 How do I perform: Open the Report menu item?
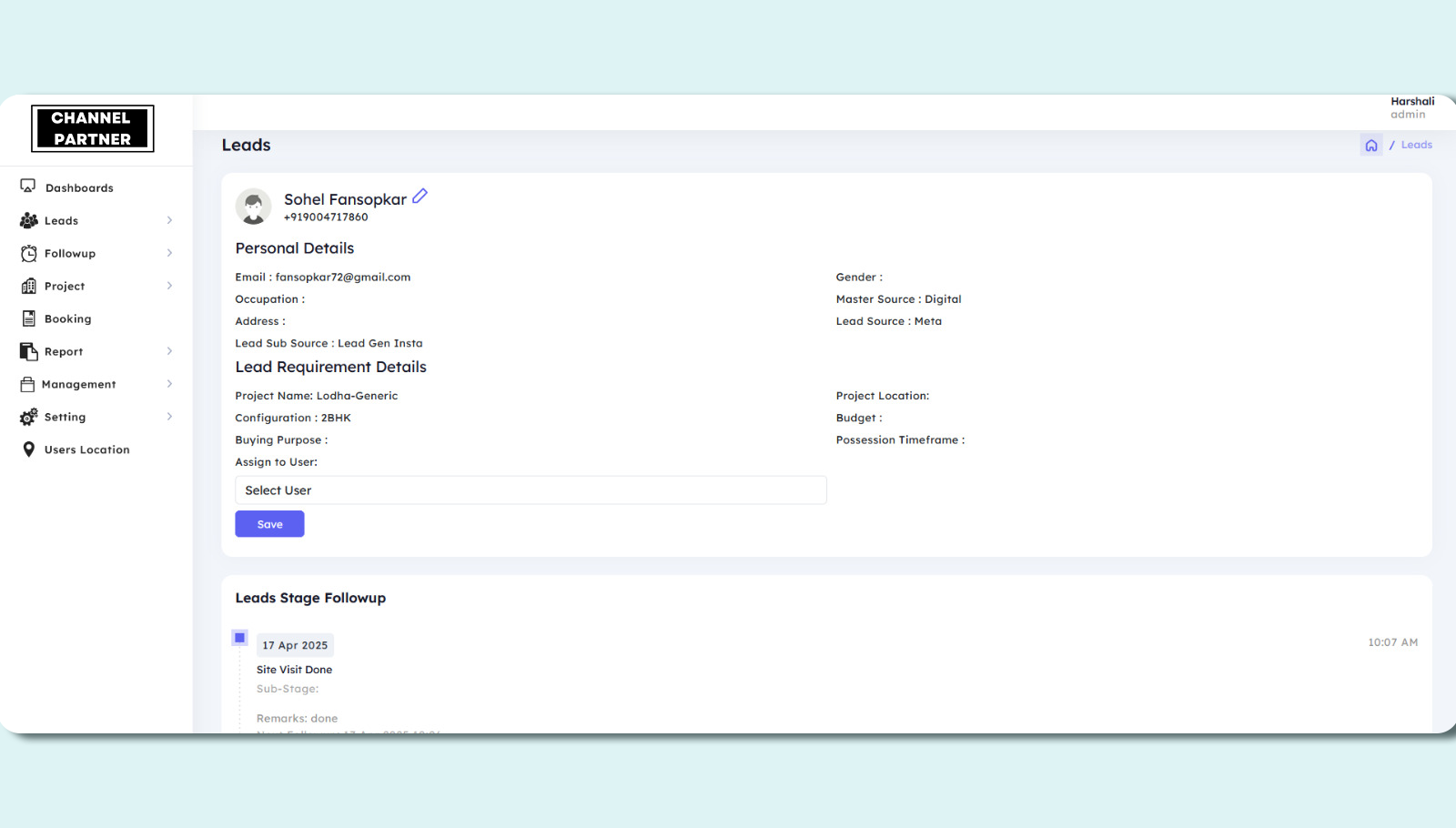[x=64, y=352]
